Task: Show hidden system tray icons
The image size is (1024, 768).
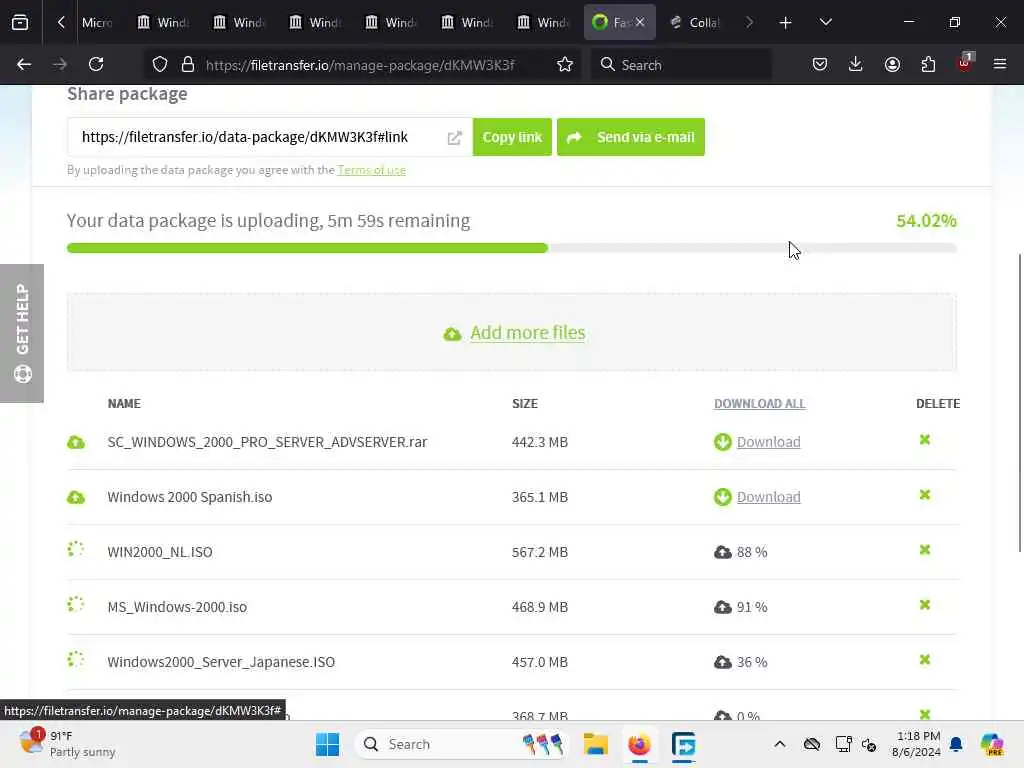Action: click(779, 744)
